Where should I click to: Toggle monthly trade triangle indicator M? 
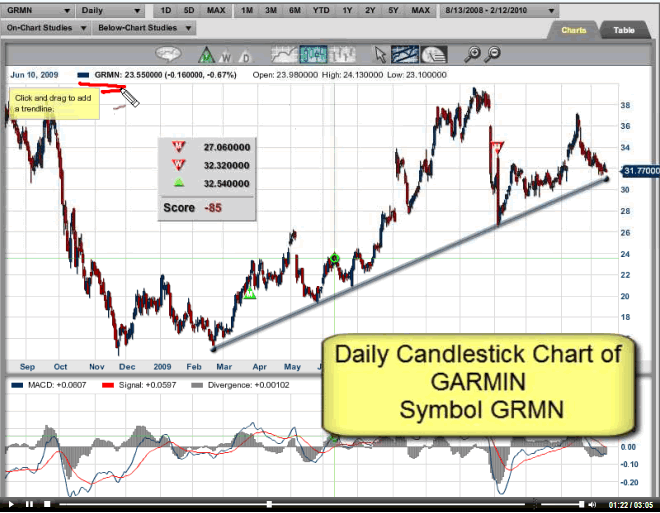pos(206,55)
